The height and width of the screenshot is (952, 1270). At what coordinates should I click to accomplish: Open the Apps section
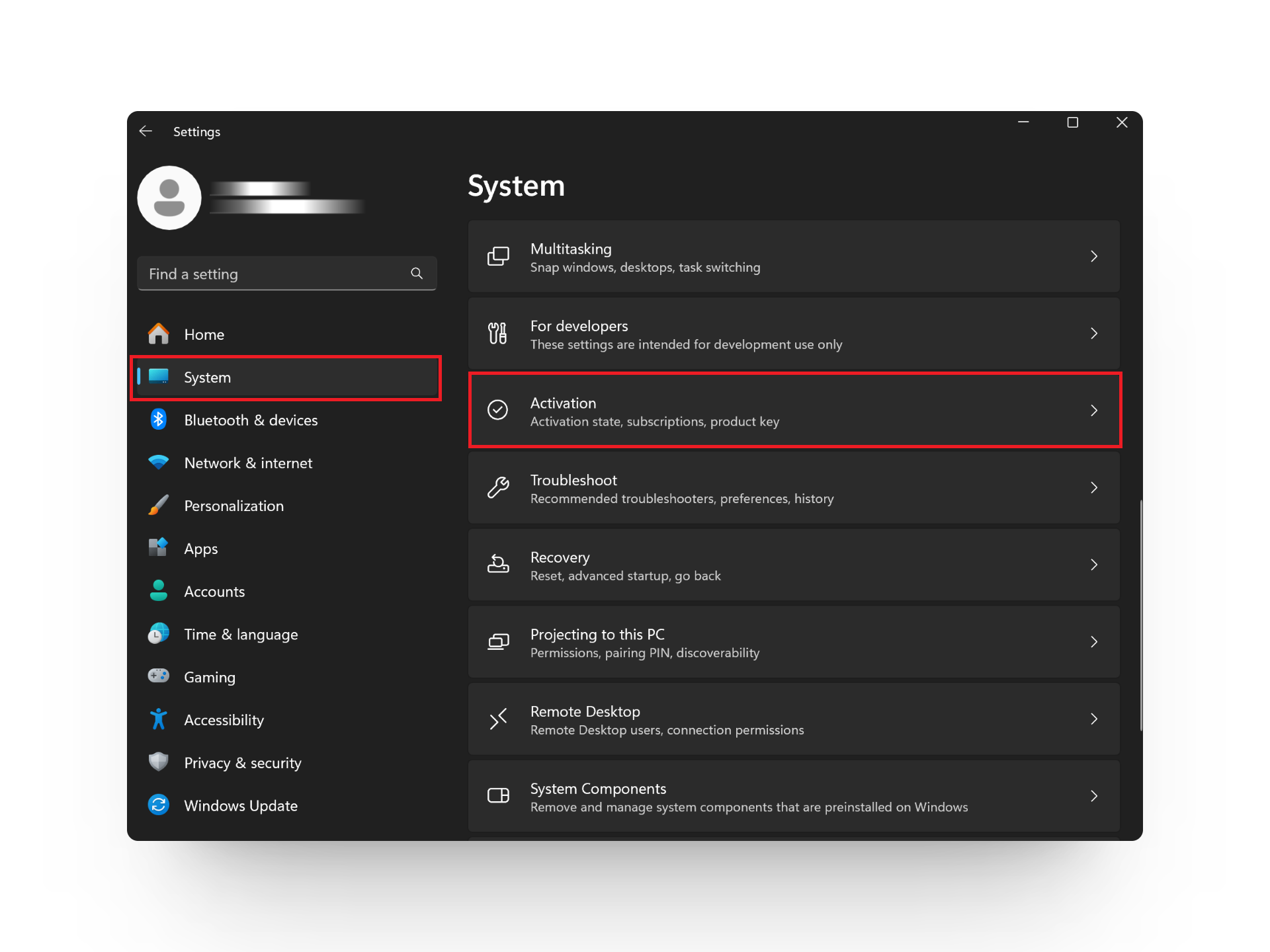pos(200,549)
